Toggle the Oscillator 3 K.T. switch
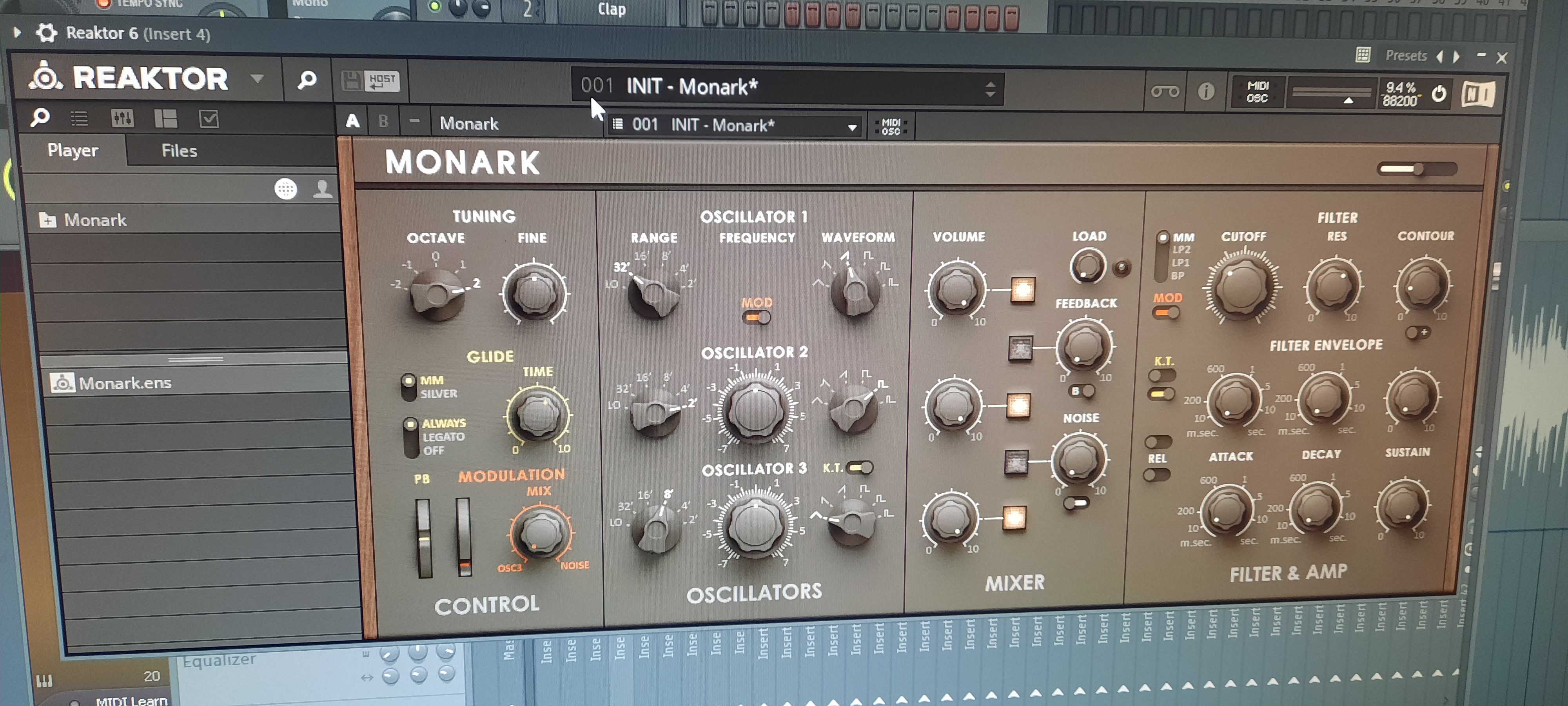 point(860,468)
